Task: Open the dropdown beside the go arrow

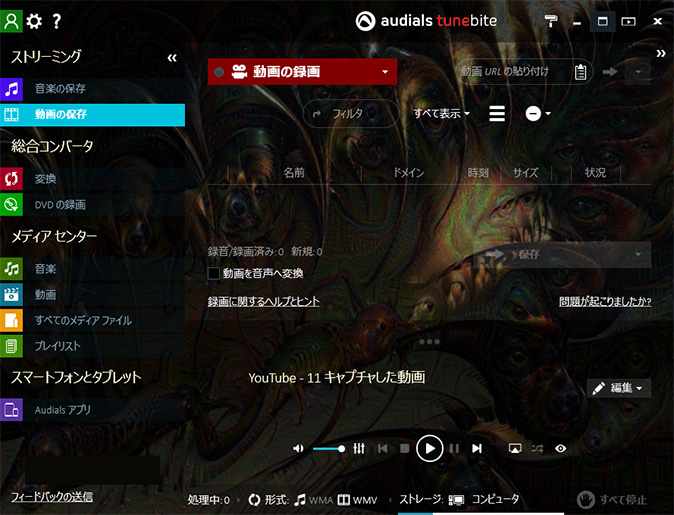Action: point(638,71)
